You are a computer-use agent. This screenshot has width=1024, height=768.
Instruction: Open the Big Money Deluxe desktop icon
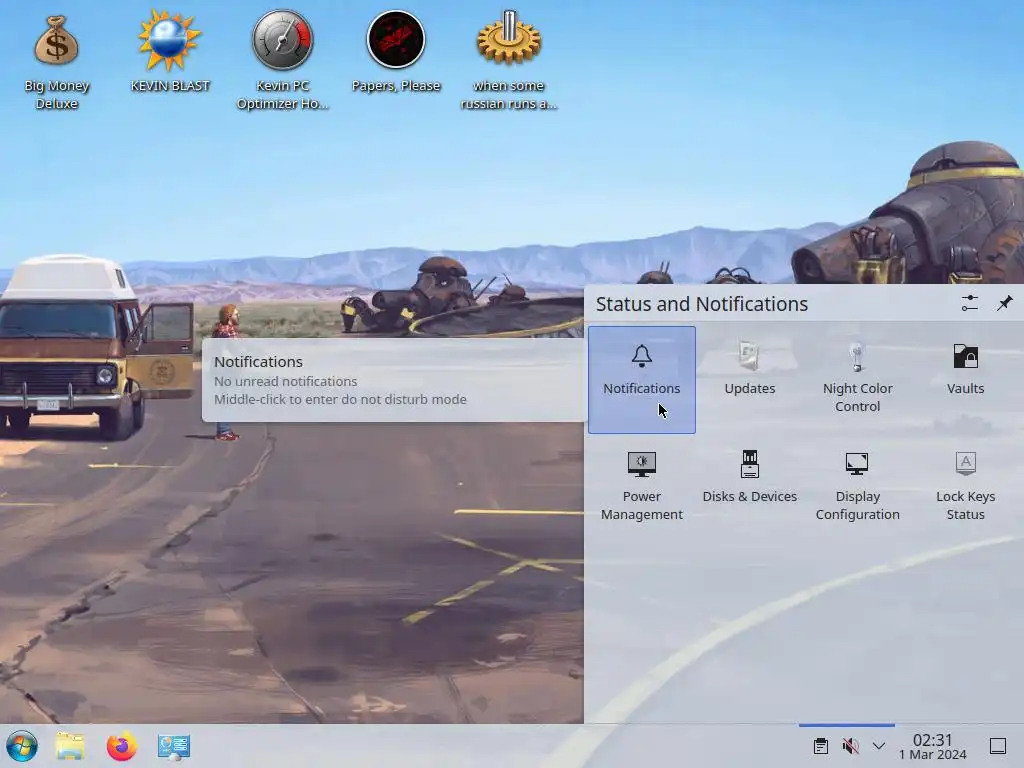coord(57,62)
